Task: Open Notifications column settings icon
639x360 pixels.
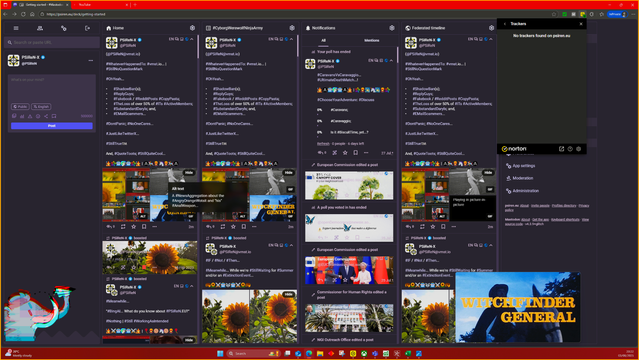Action: pos(392,28)
